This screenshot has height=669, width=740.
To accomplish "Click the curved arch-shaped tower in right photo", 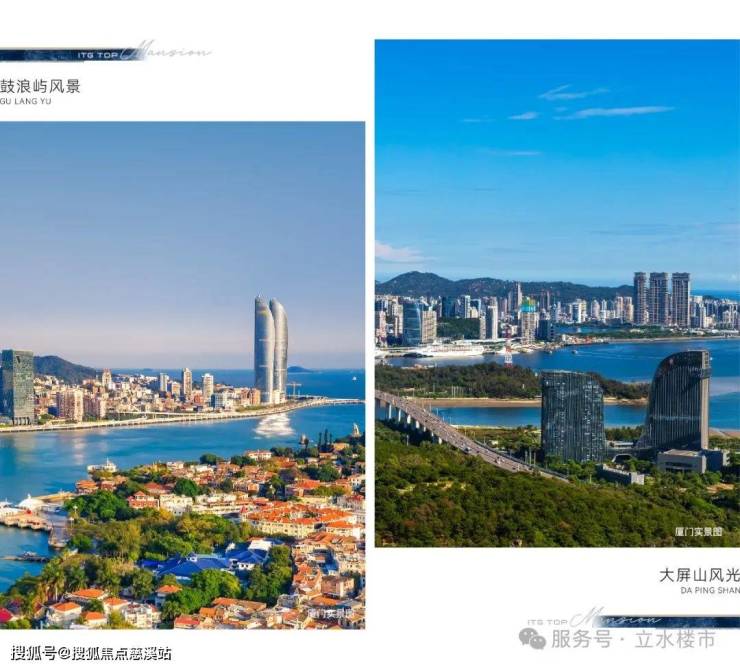I will click(x=676, y=400).
